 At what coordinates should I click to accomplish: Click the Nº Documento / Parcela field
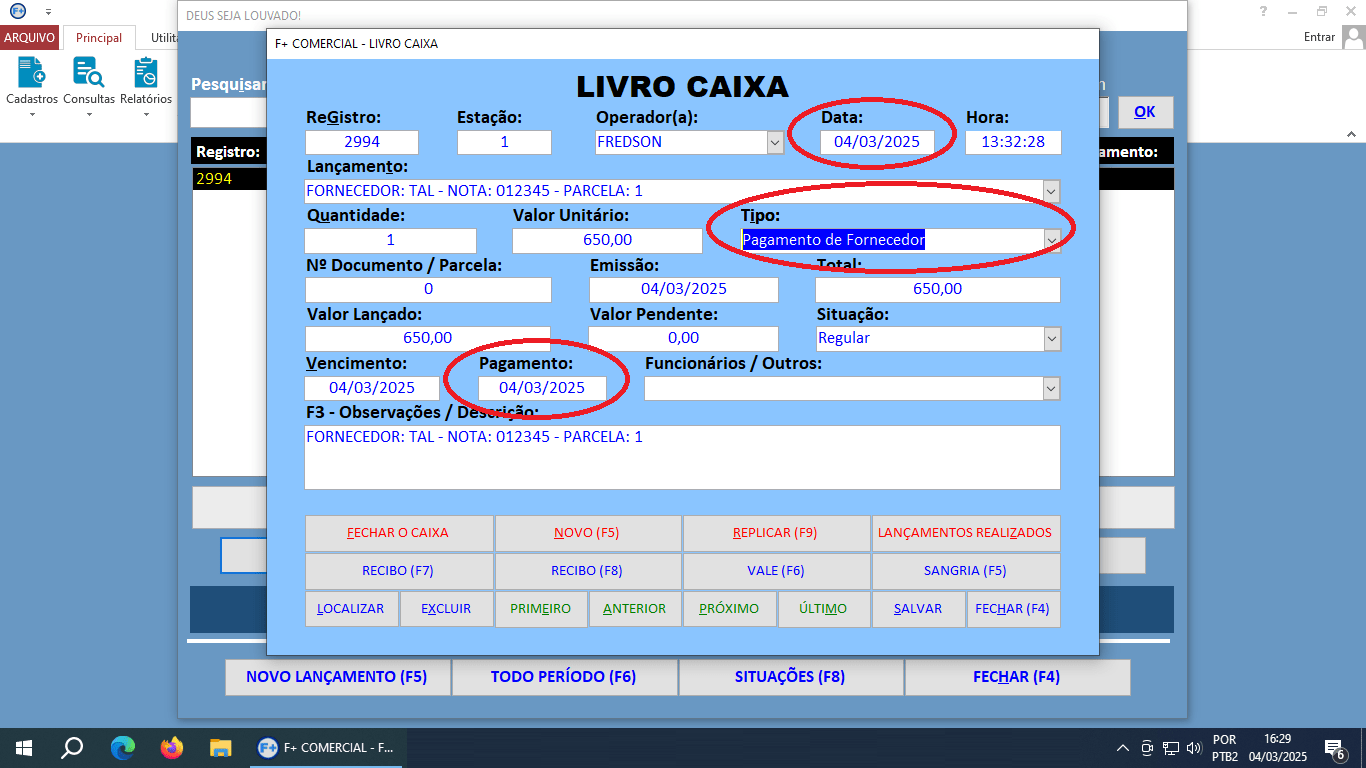pyautogui.click(x=428, y=289)
